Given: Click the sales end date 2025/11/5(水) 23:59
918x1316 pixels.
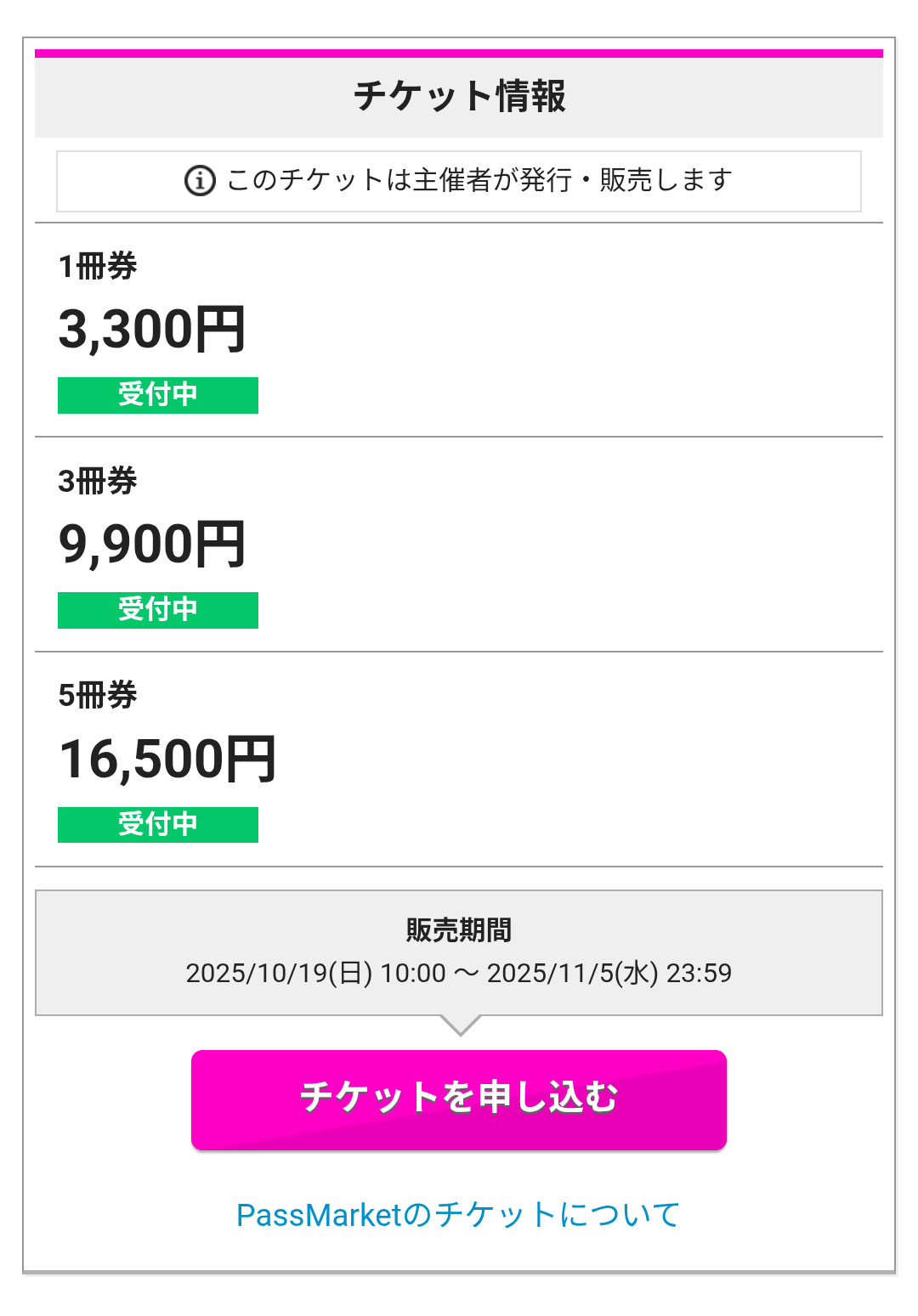Looking at the screenshot, I should (609, 973).
